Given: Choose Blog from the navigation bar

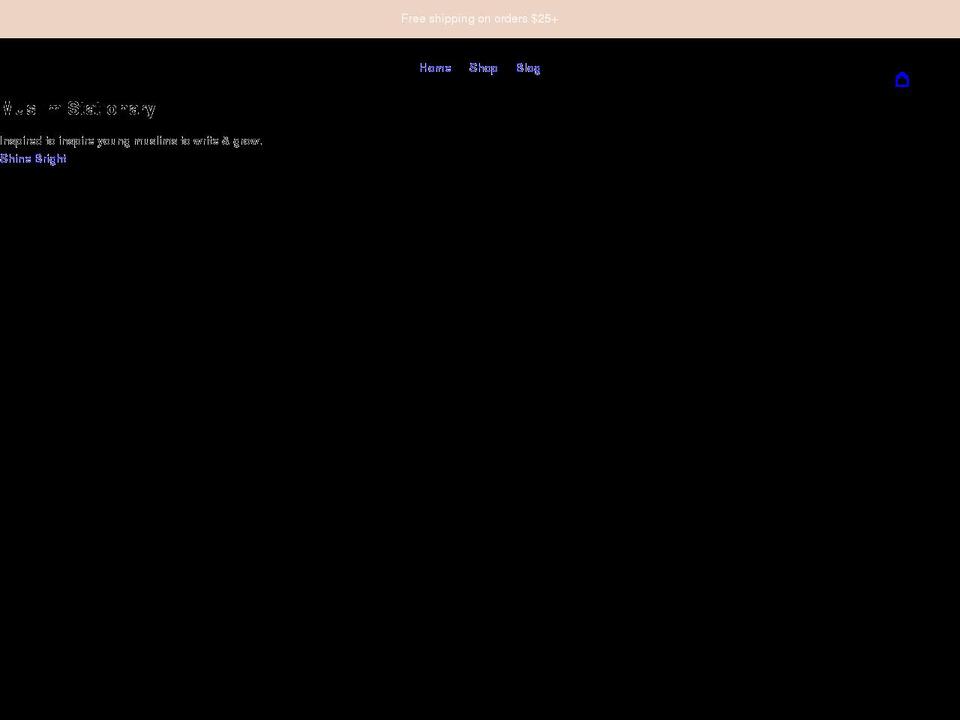Looking at the screenshot, I should click(527, 67).
